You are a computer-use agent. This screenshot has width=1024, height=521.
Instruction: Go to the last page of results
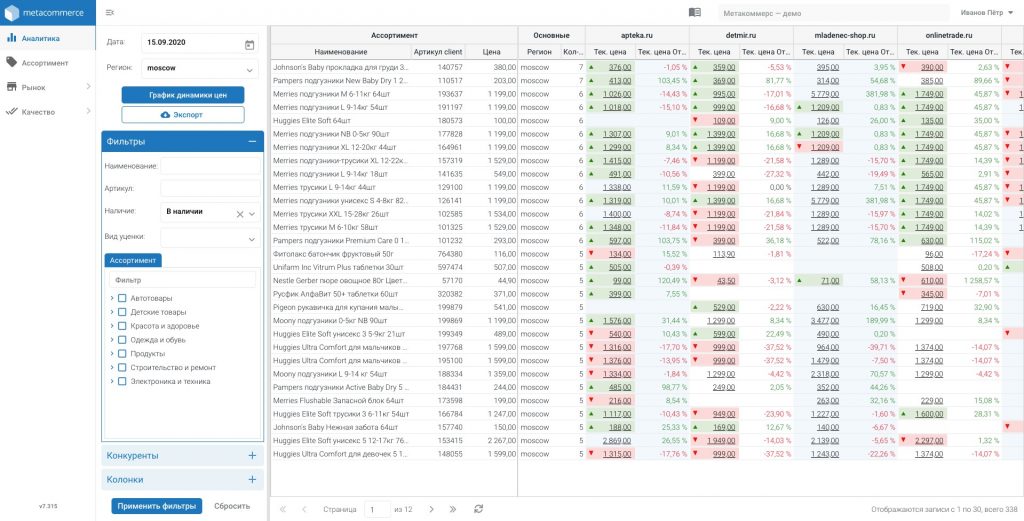pos(453,509)
